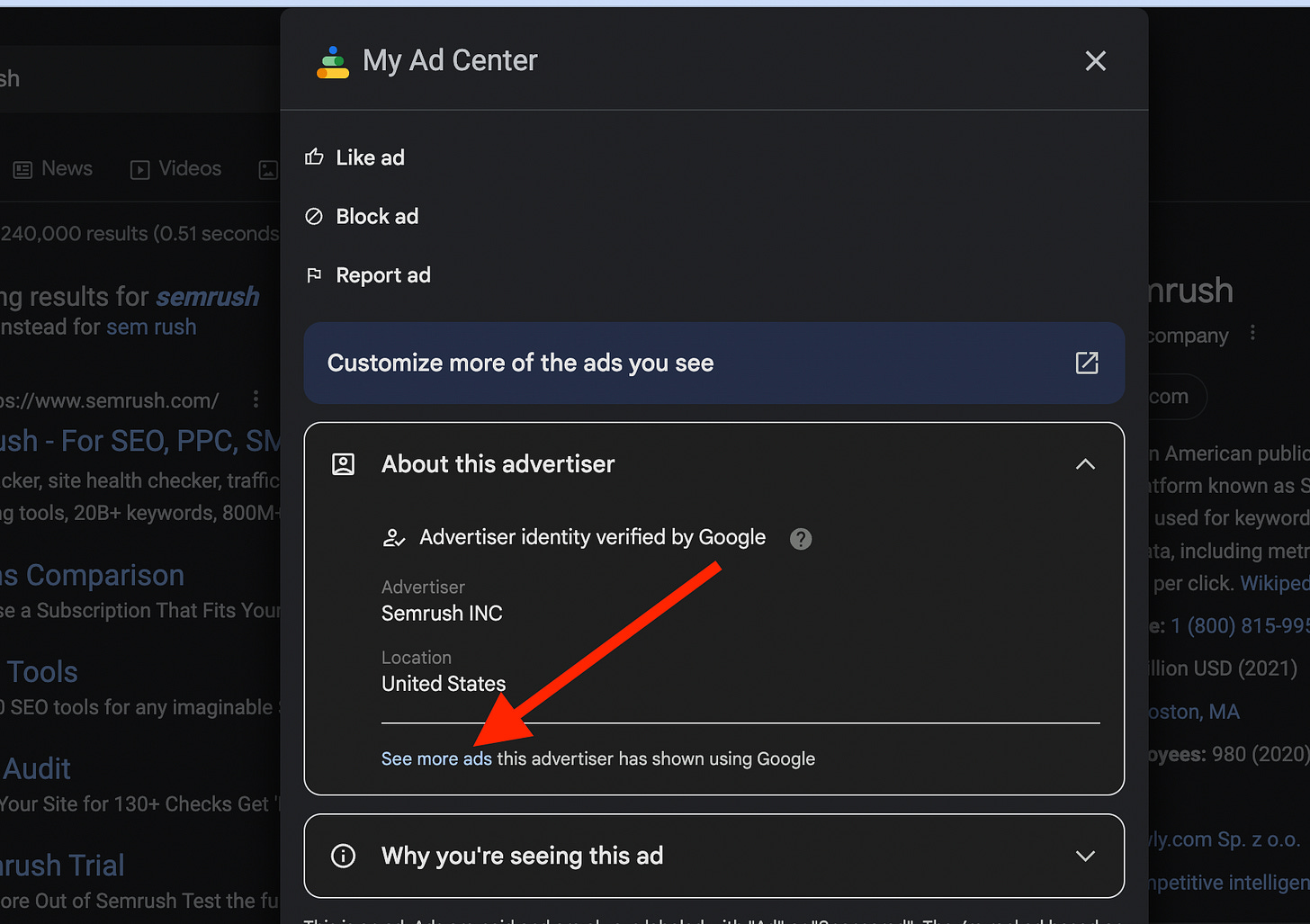Call the 1 (800) 815 phone number link
The image size is (1310, 924).
pyautogui.click(x=1240, y=625)
